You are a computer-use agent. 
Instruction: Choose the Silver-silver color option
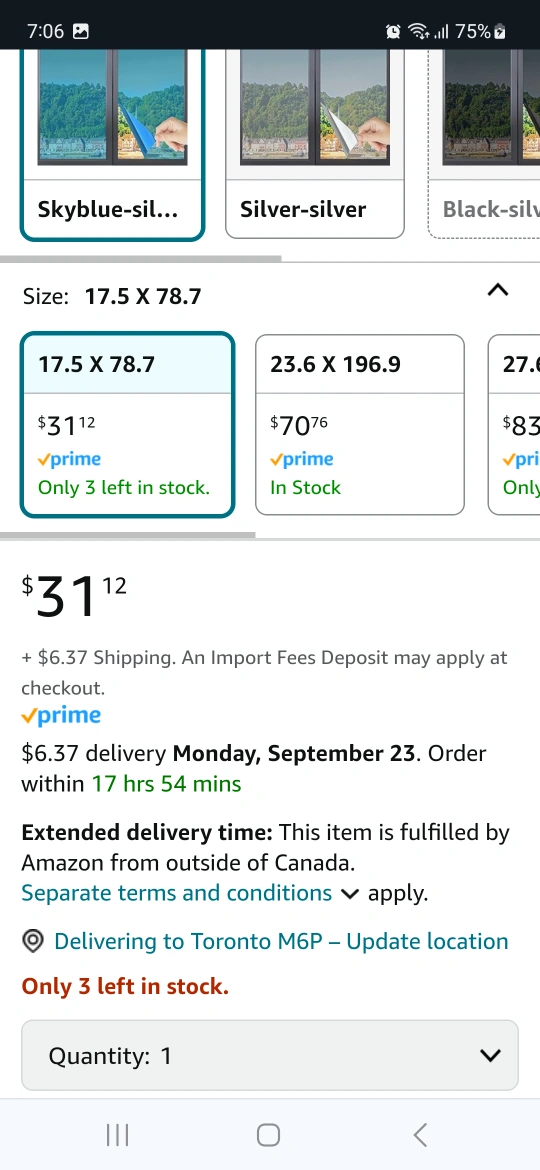click(x=315, y=144)
